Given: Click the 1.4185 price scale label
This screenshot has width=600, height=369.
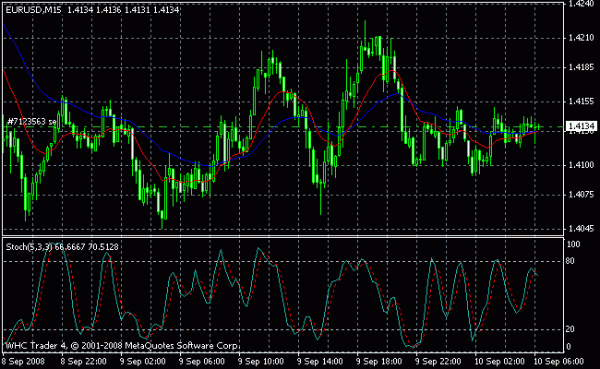Looking at the screenshot, I should click(581, 67).
